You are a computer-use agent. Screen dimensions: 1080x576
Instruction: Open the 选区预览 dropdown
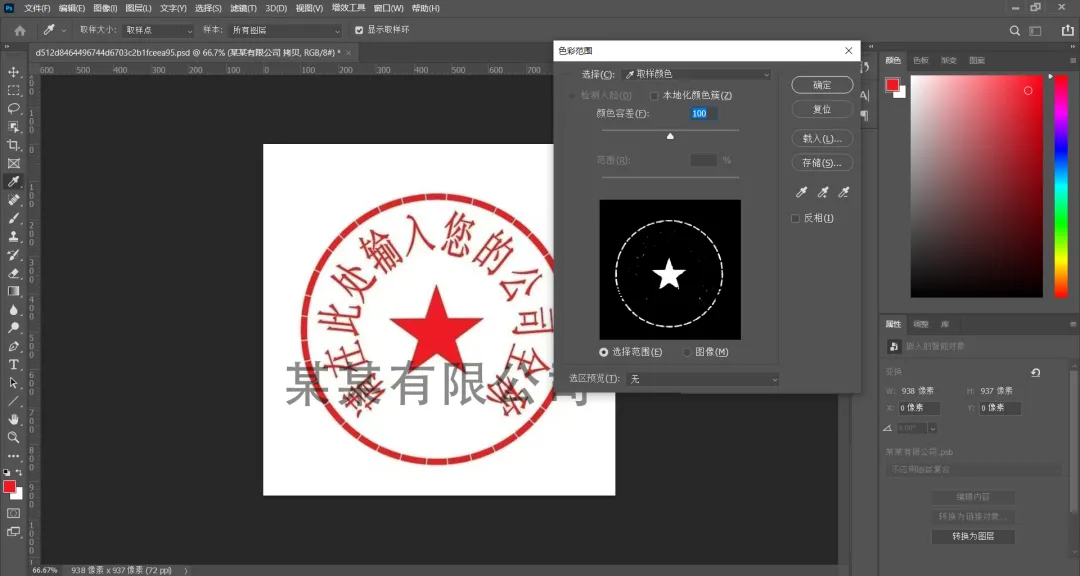[x=703, y=379]
